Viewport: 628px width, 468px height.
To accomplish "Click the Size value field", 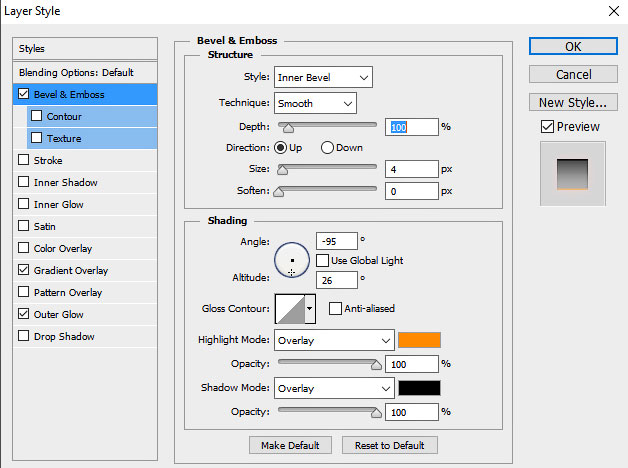I will coord(412,169).
